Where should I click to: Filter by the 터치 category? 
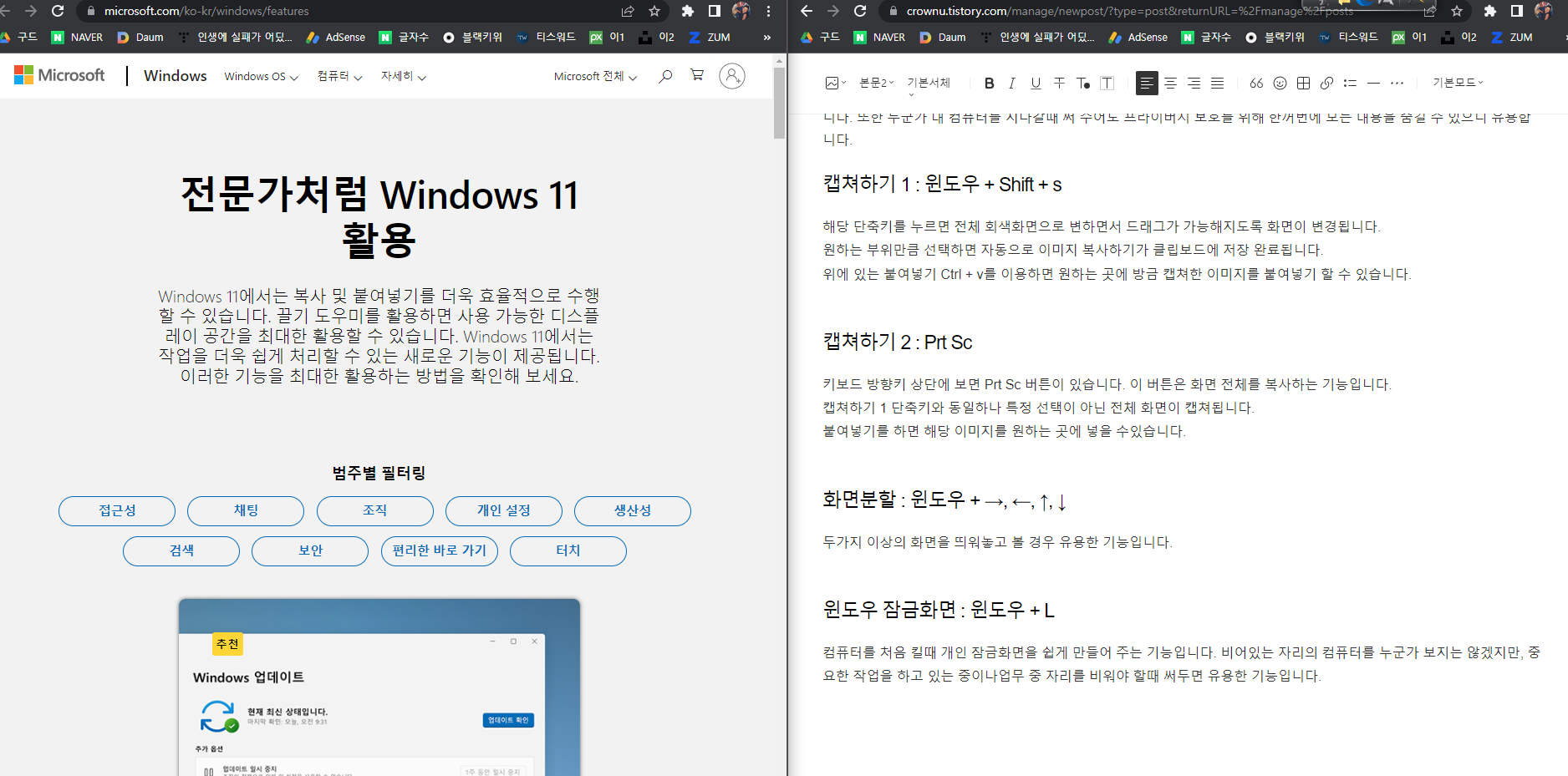pos(568,551)
